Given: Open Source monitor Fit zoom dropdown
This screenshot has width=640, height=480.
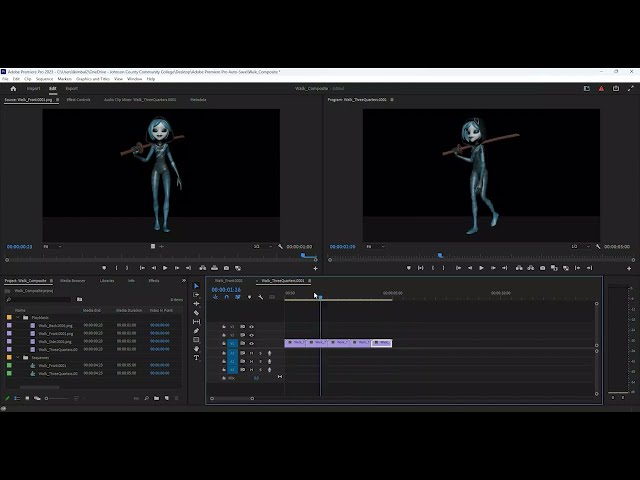Looking at the screenshot, I should pos(52,247).
